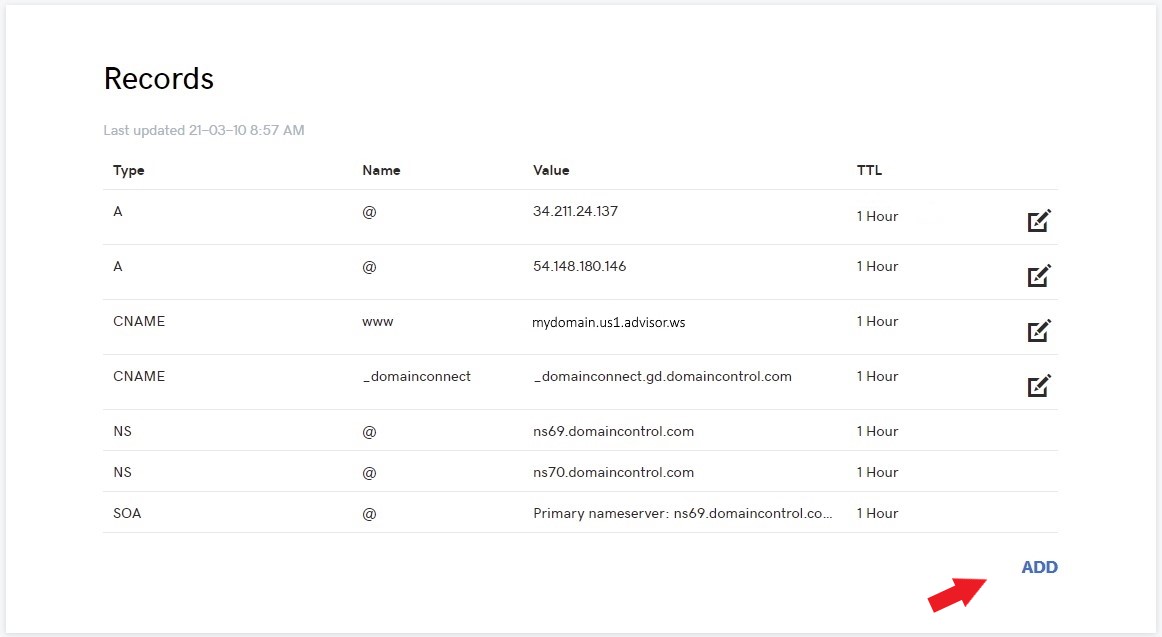
Task: Click the Name column header
Action: [x=381, y=170]
